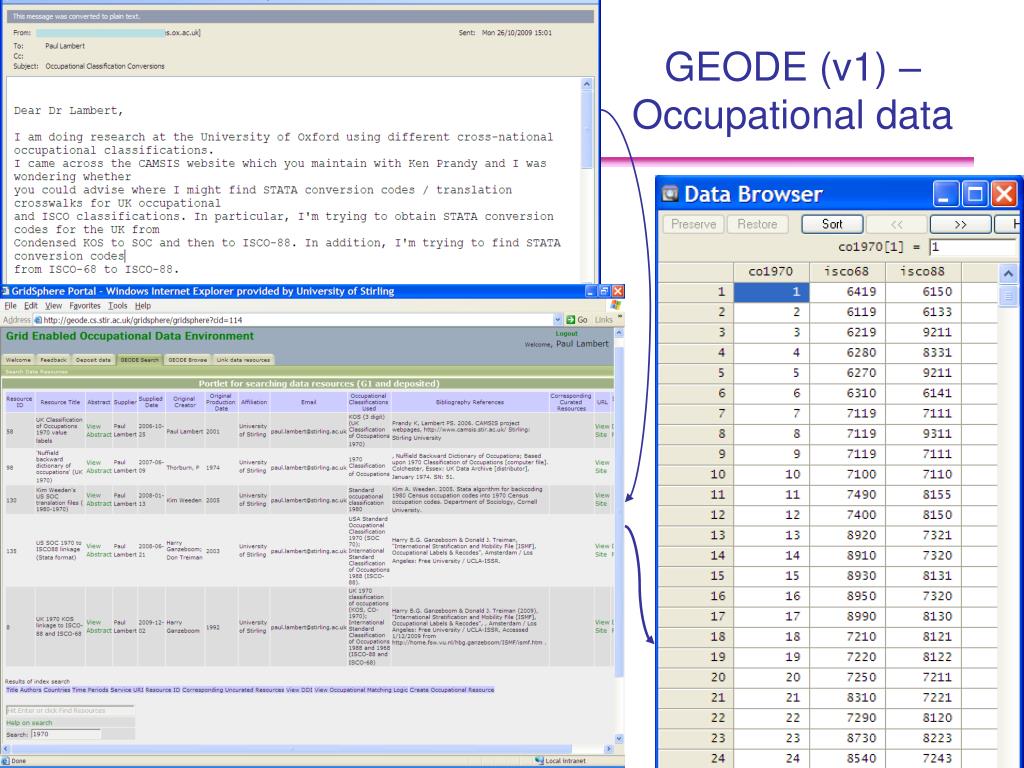Open View Site link for resource 58
The image size is (1024, 768).
click(601, 430)
